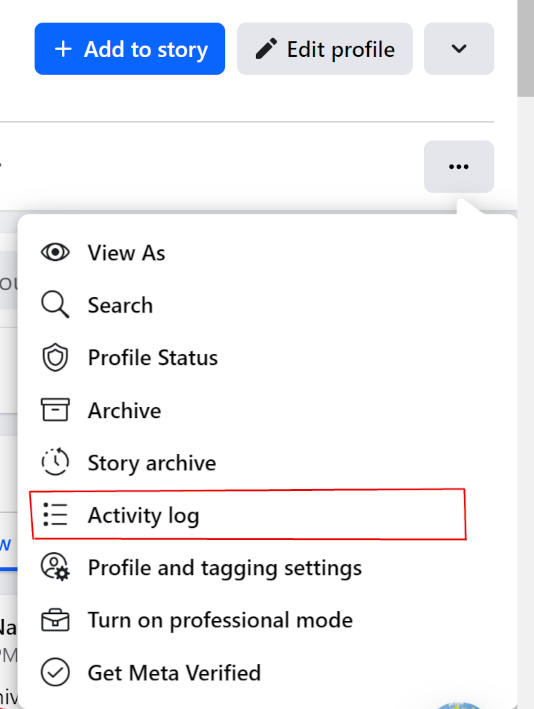Click the magnifying glass Search icon

pos(55,304)
